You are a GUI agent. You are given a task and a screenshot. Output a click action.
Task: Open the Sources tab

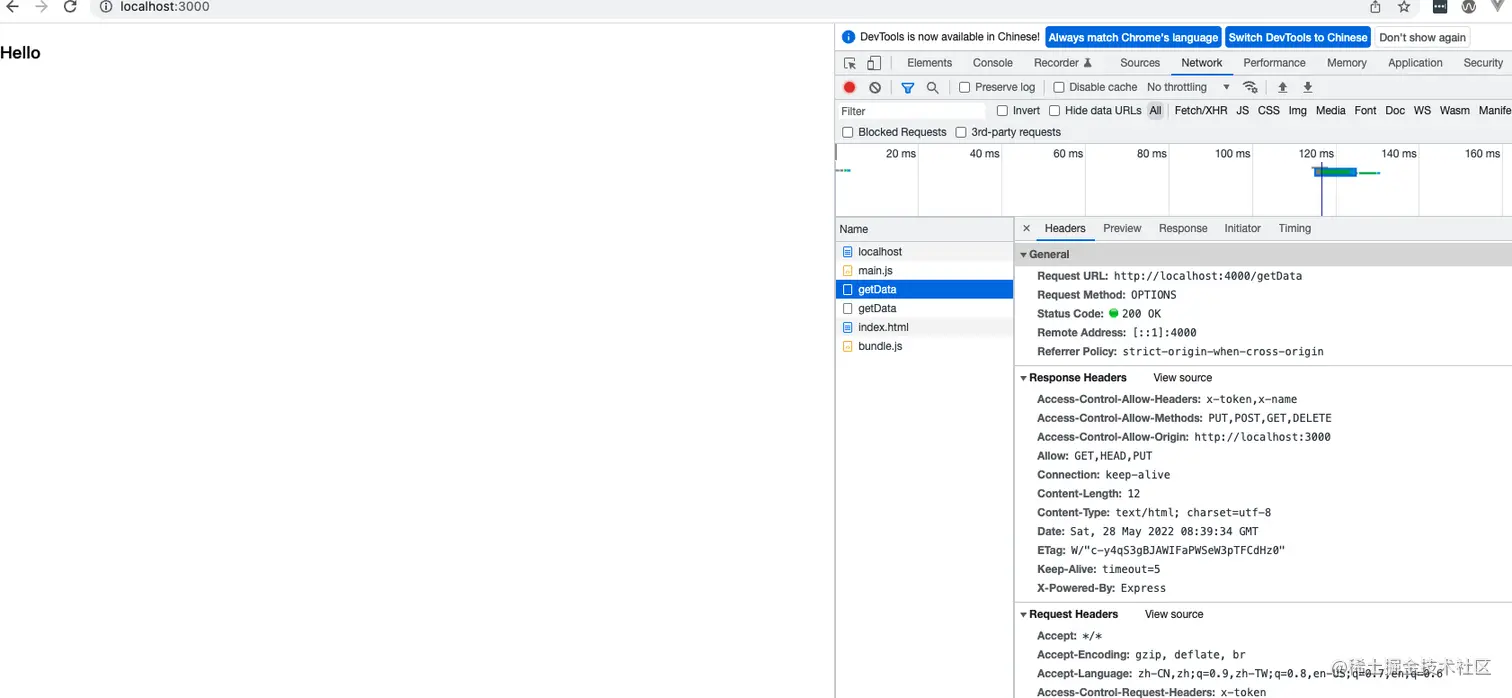coord(1140,63)
